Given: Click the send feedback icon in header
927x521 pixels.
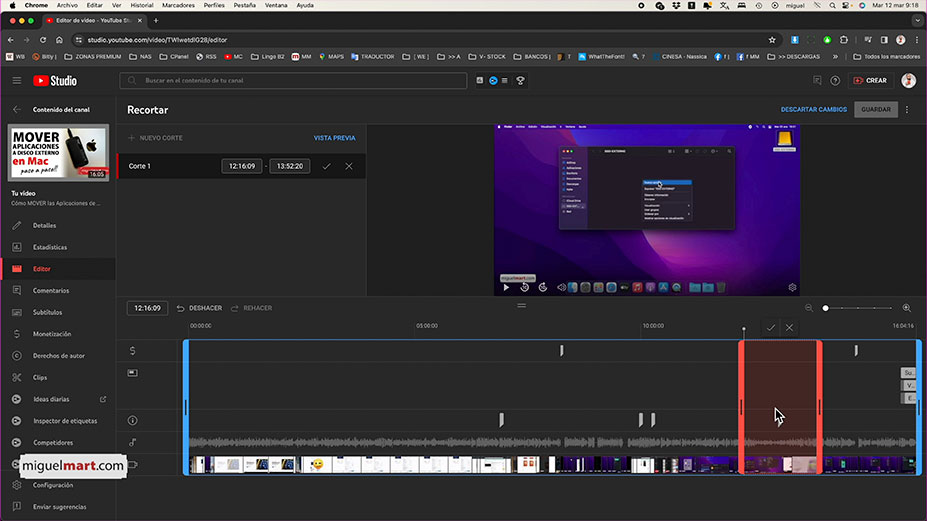Looking at the screenshot, I should [x=817, y=80].
